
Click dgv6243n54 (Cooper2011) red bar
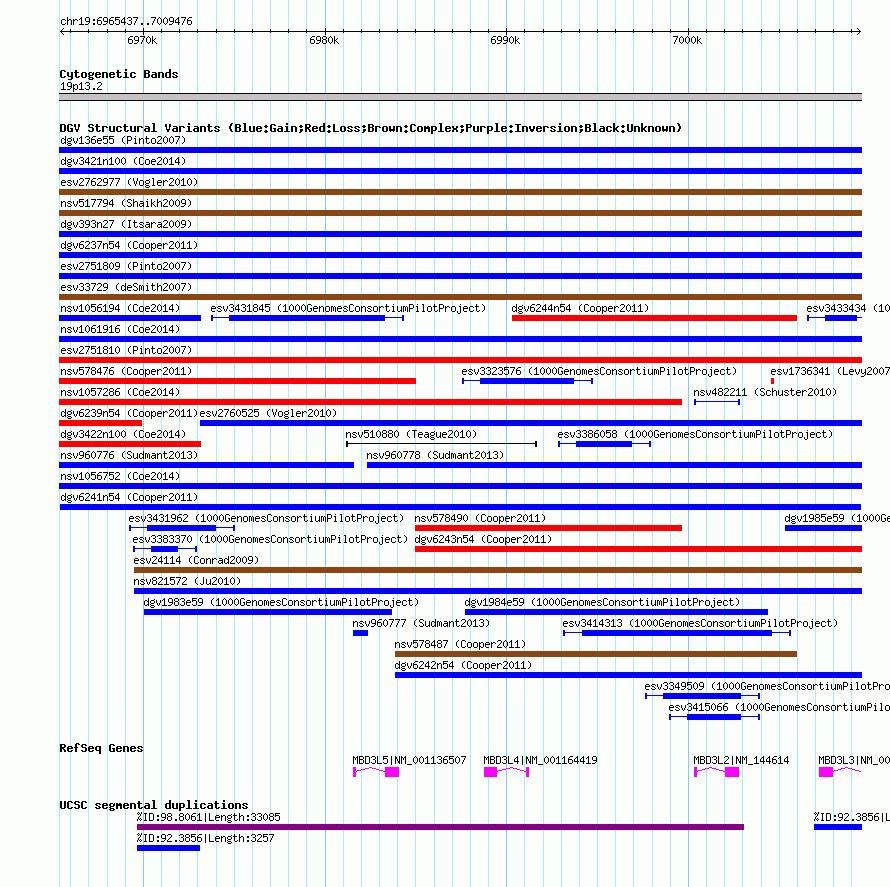pos(638,549)
